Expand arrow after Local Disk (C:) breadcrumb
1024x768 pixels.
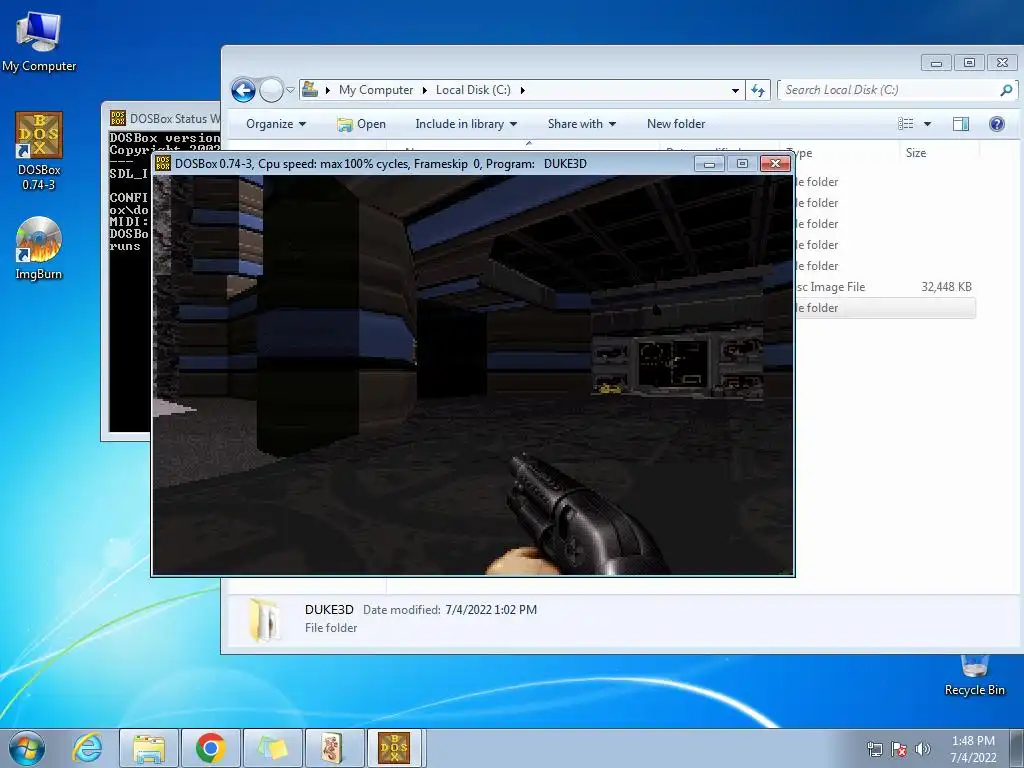522,90
